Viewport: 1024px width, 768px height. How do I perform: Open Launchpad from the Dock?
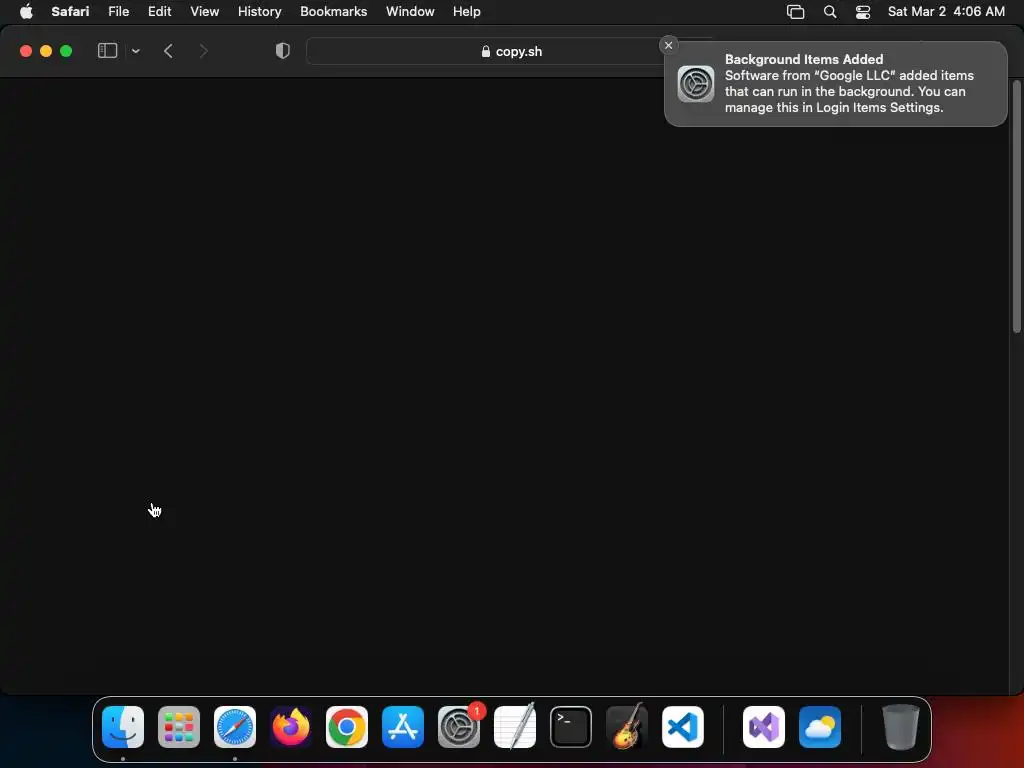pyautogui.click(x=179, y=727)
